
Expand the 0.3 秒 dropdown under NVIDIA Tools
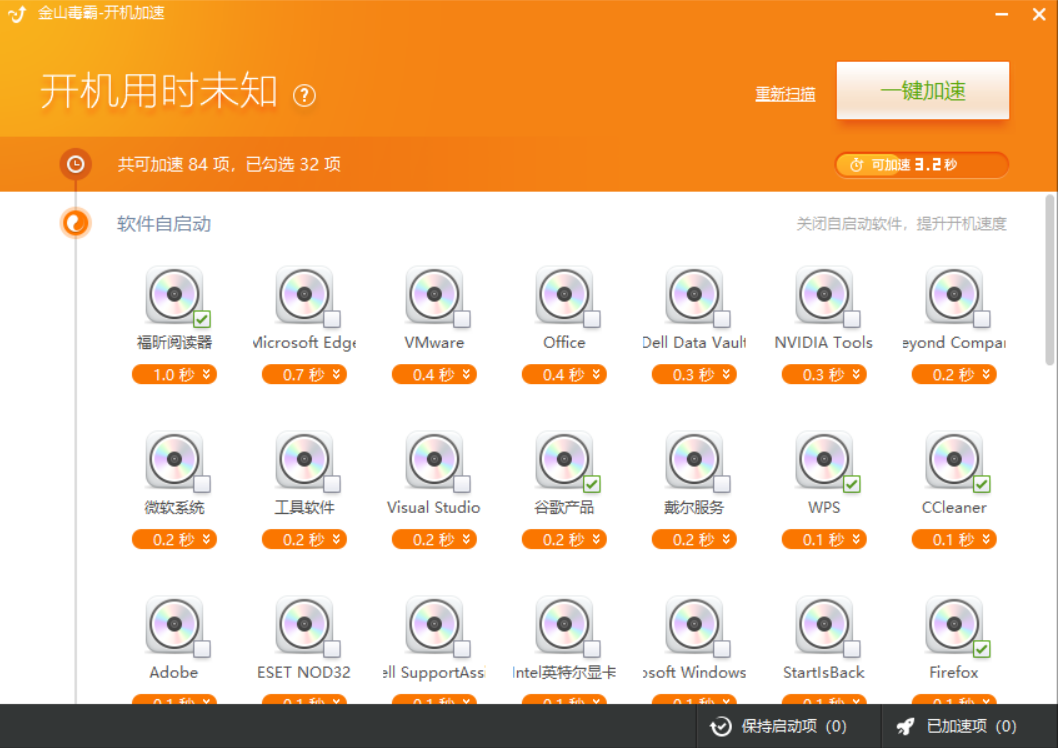[x=824, y=374]
